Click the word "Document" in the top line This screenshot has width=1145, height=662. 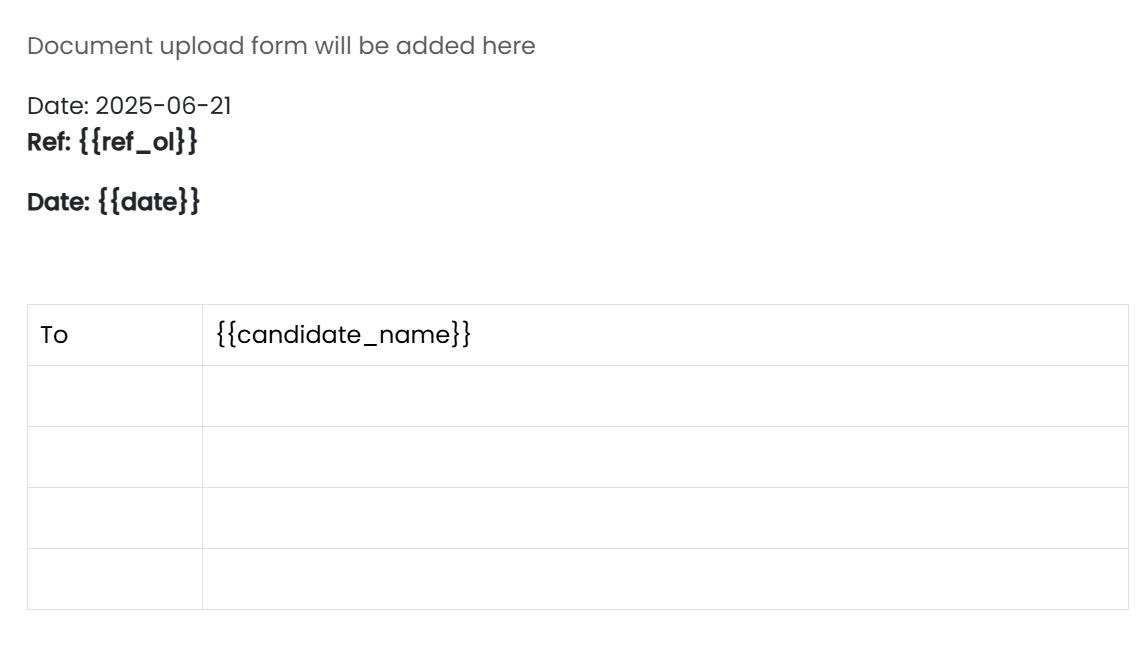[x=90, y=46]
